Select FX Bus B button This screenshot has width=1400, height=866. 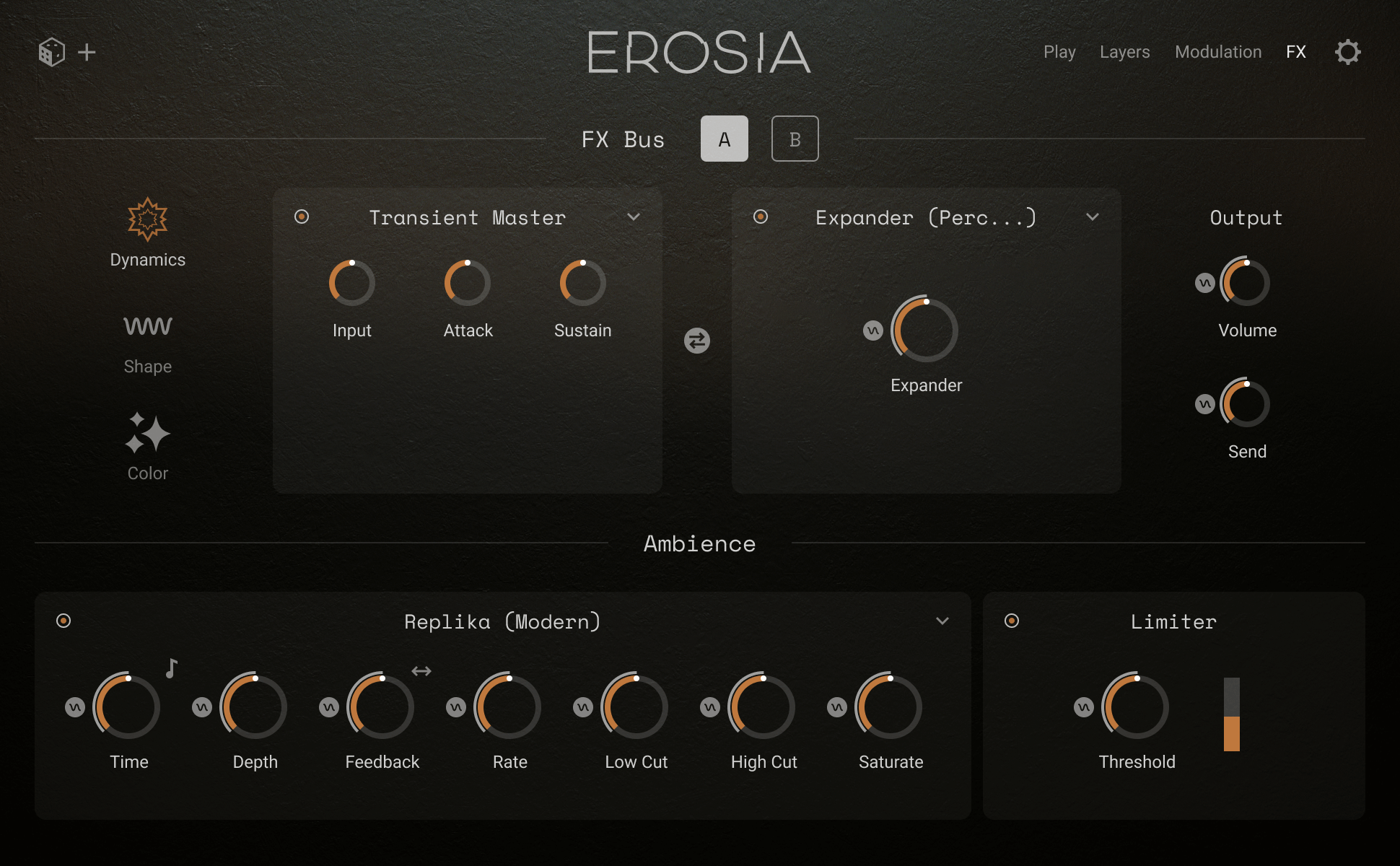click(795, 139)
